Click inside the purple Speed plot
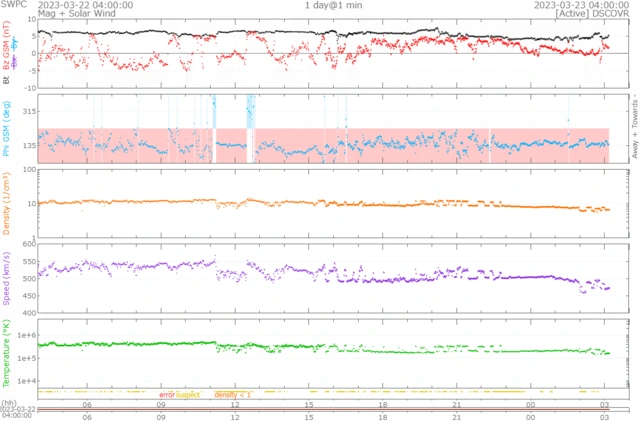This screenshot has height=421, width=640. (x=333, y=278)
